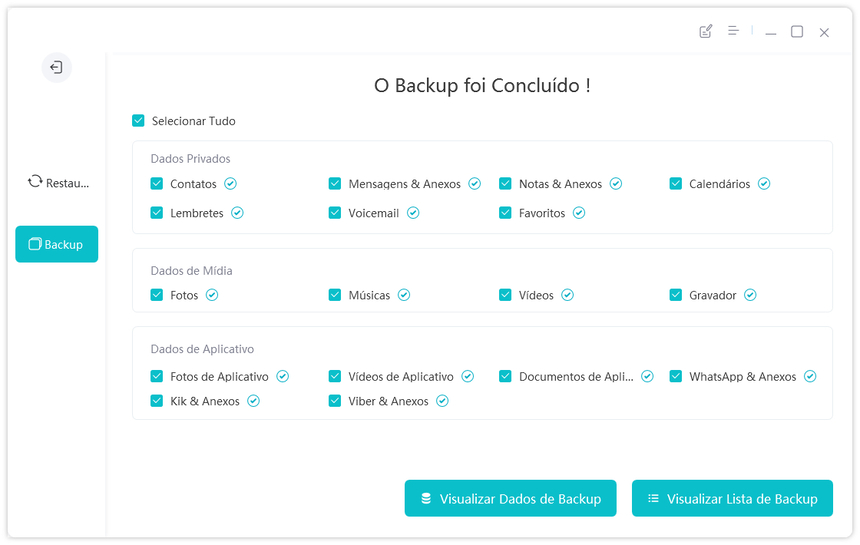Click the completed checkmark icon beside Mensagens & Anexos
This screenshot has height=545, width=860.
(474, 184)
